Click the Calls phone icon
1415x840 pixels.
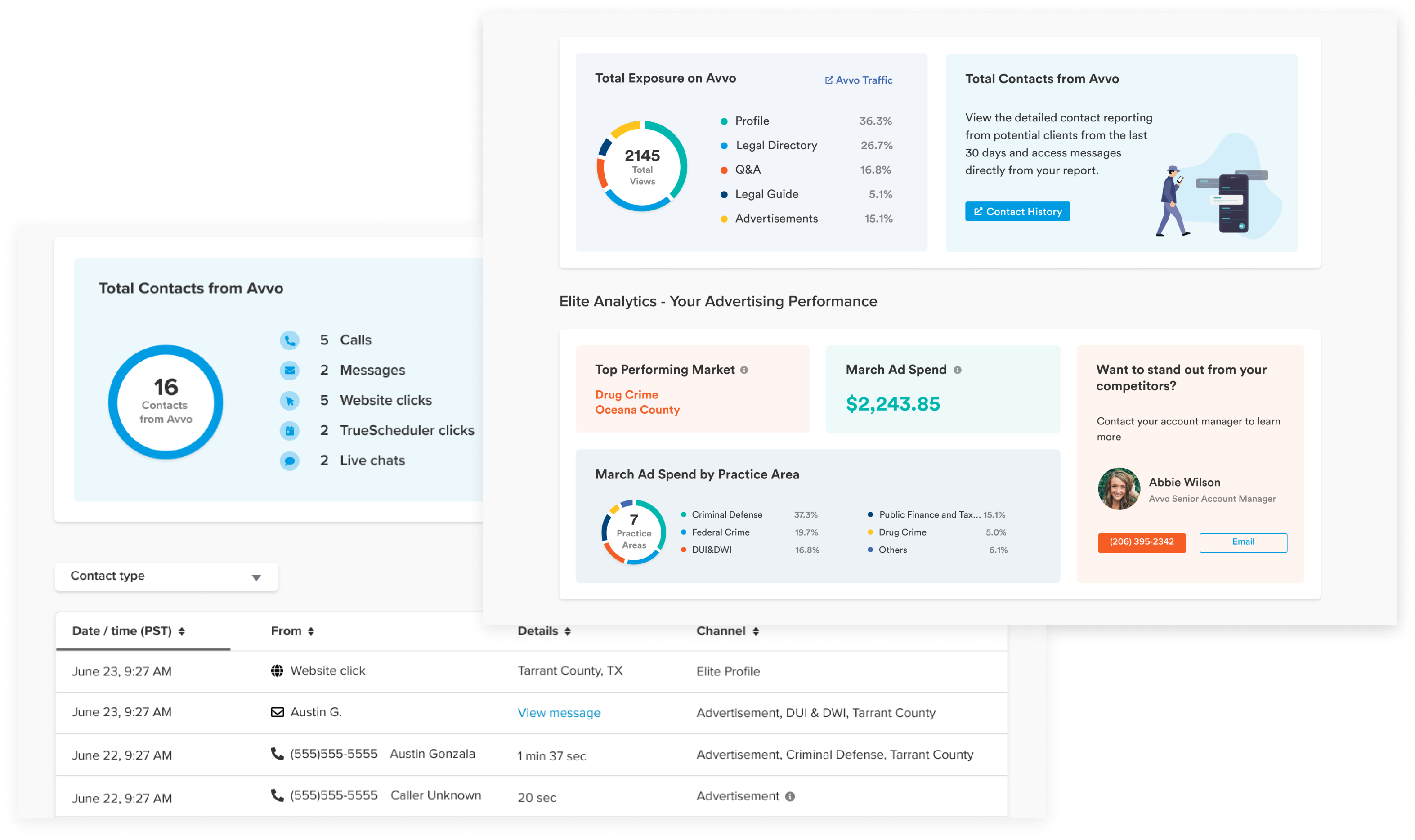[289, 340]
